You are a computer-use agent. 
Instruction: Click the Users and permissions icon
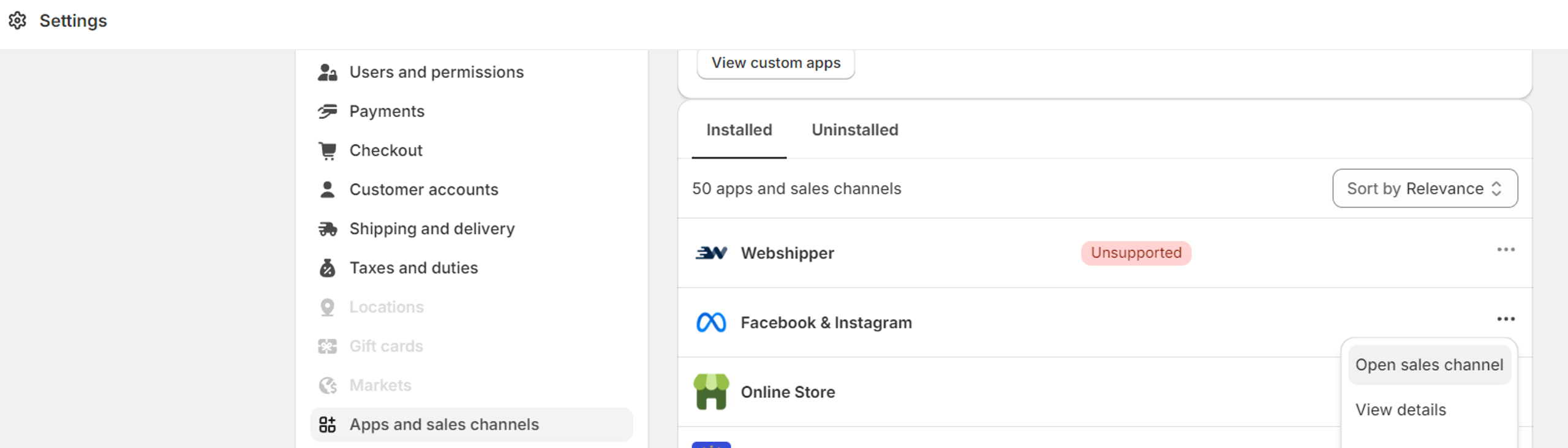[x=328, y=72]
